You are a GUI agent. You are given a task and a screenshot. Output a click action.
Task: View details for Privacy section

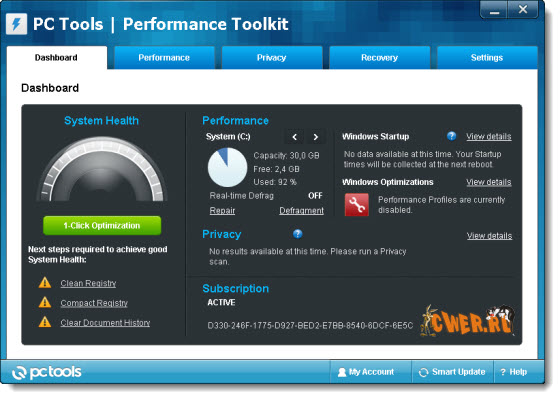coord(489,236)
